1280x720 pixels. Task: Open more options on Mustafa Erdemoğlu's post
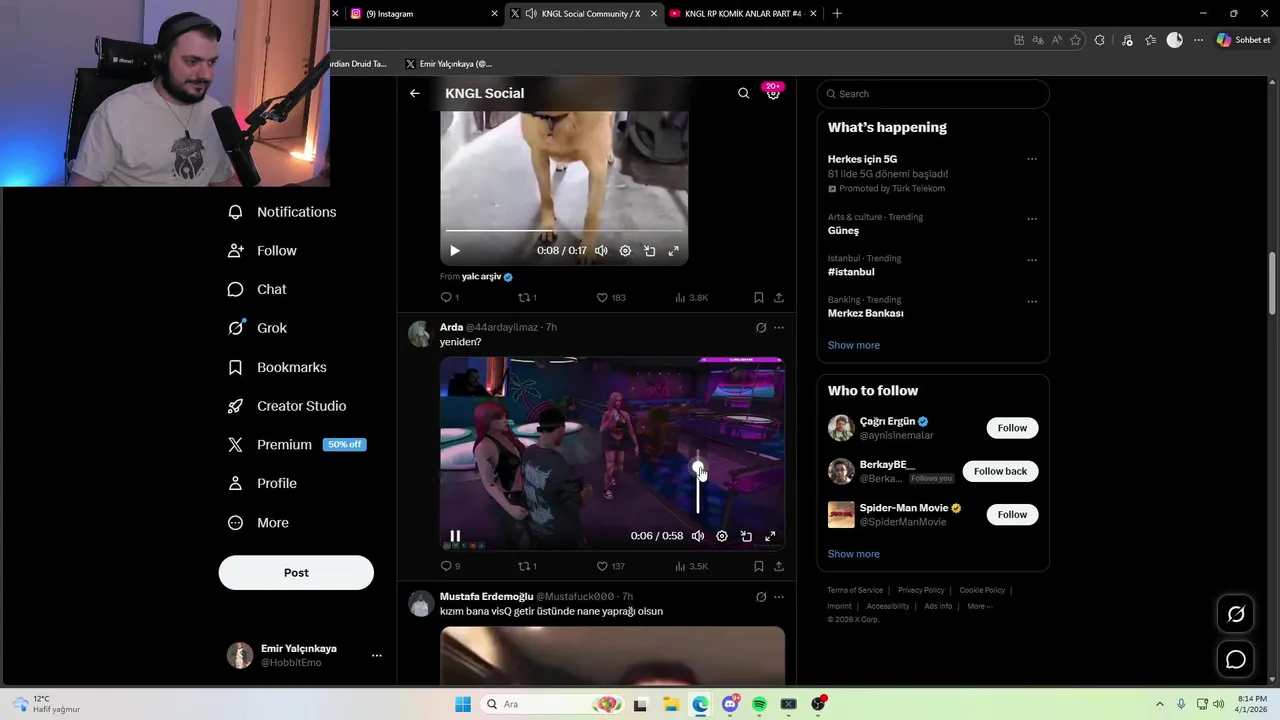coord(779,597)
